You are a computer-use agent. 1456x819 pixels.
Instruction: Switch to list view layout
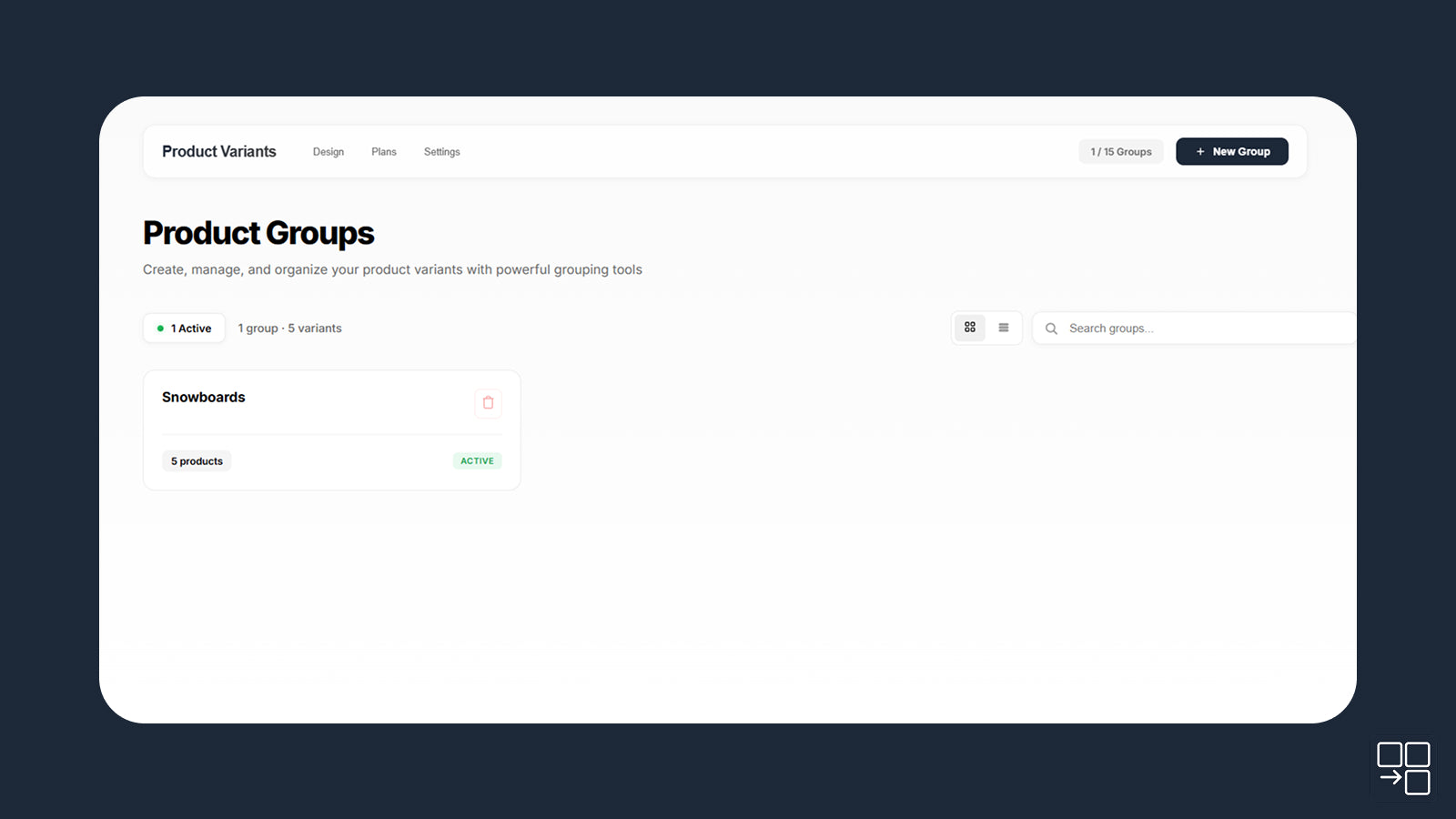[1003, 328]
